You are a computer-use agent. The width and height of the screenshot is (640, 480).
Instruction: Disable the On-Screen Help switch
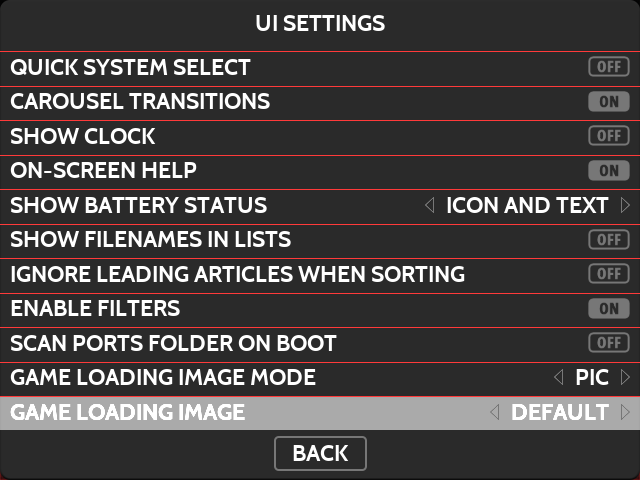tap(608, 171)
